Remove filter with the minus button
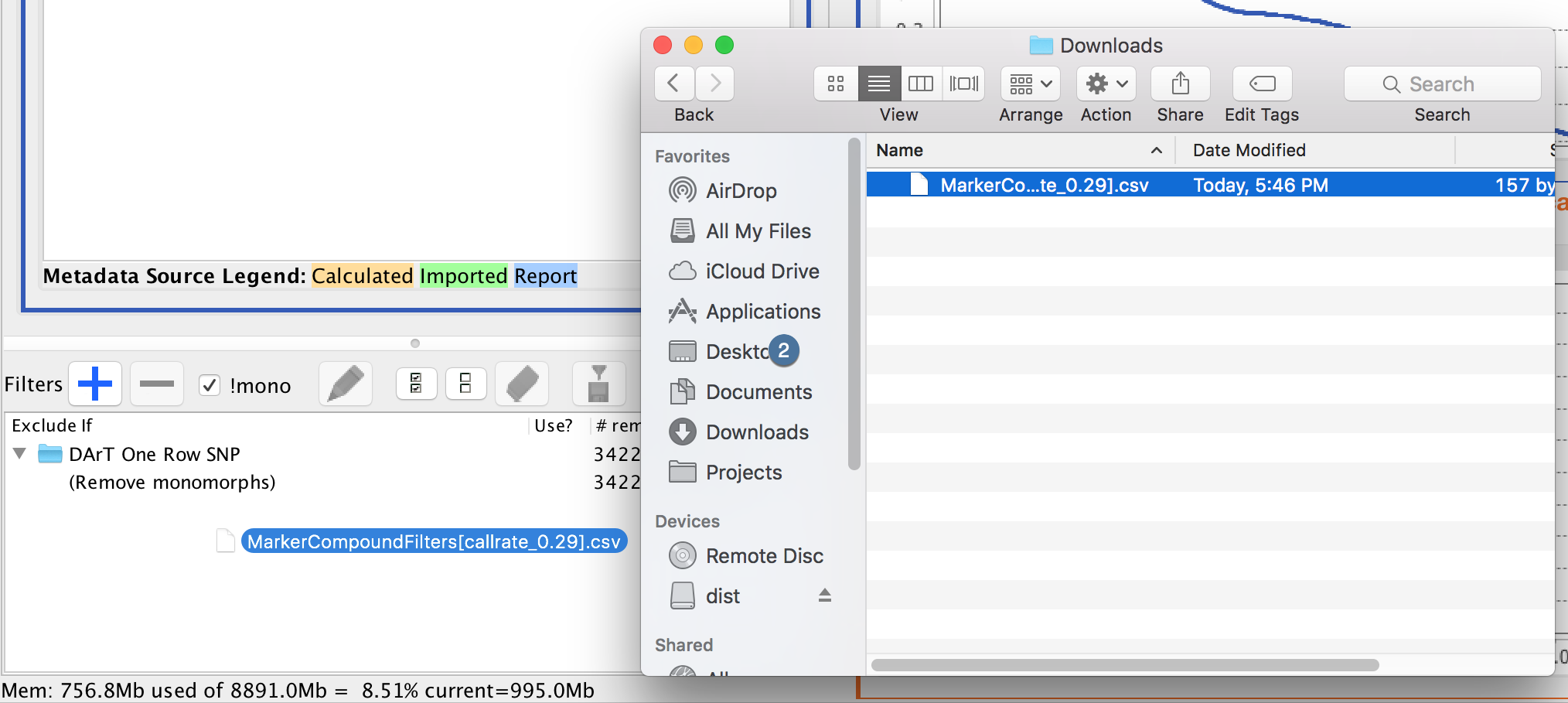 157,384
